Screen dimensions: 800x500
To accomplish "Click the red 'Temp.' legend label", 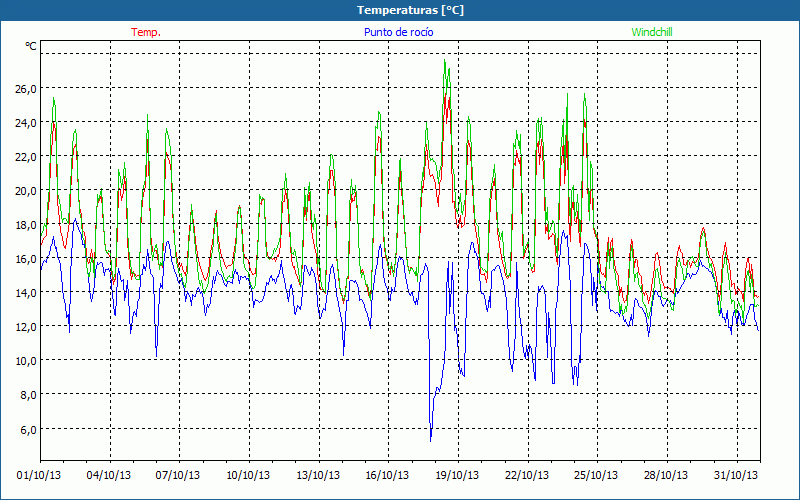I will 146,32.
